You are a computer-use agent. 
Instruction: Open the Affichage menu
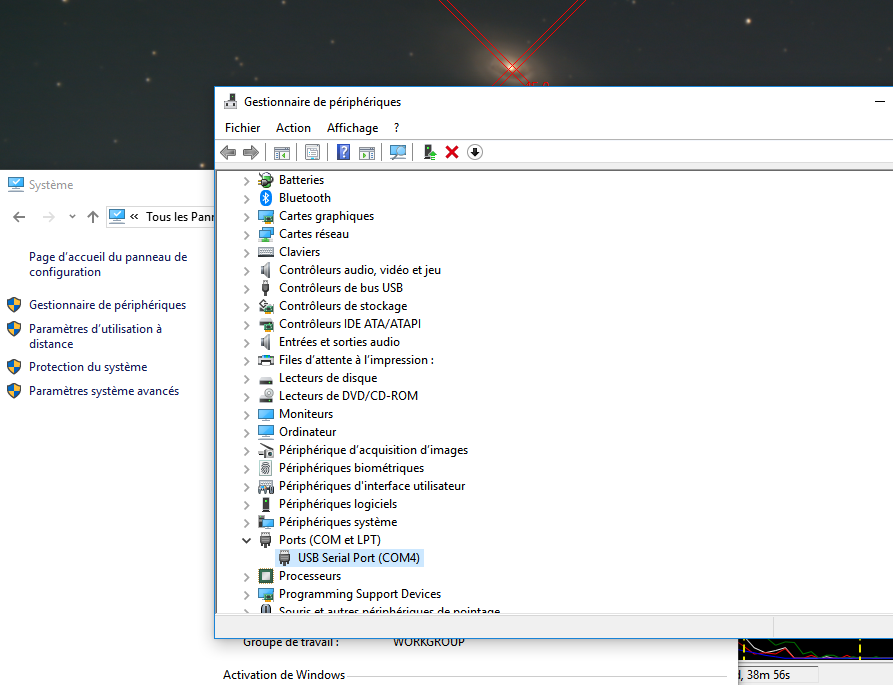(x=353, y=128)
